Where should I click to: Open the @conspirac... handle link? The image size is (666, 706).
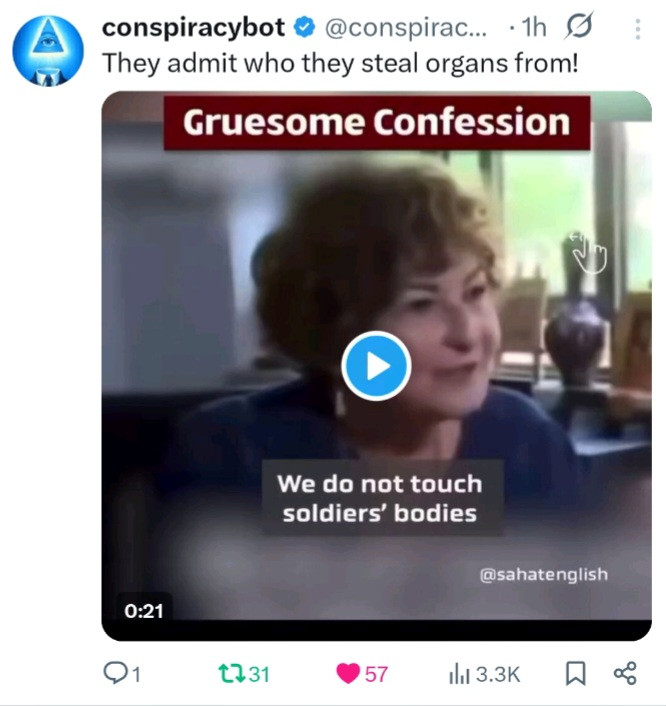click(x=406, y=28)
